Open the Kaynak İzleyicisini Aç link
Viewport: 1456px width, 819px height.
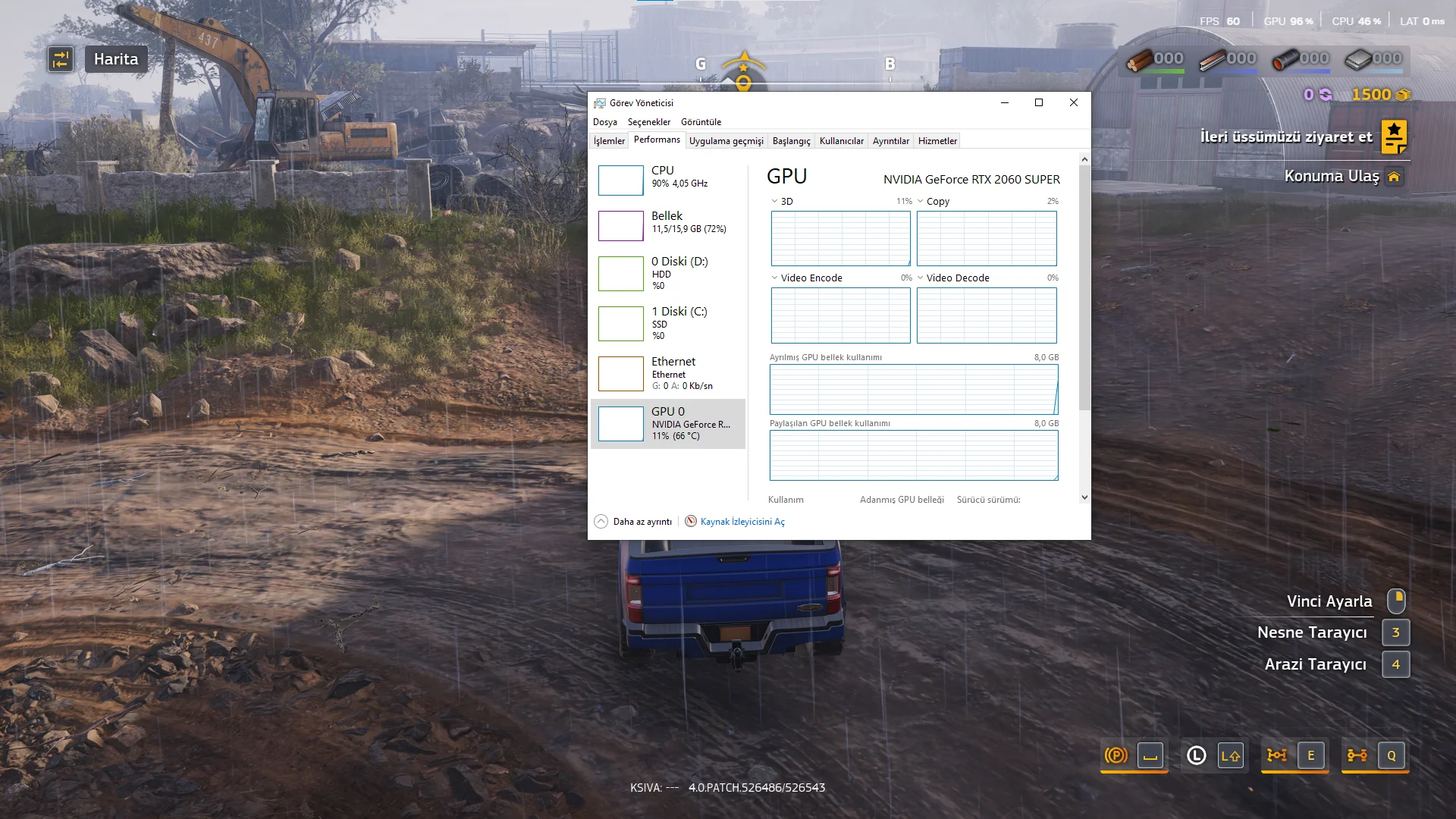(x=742, y=522)
